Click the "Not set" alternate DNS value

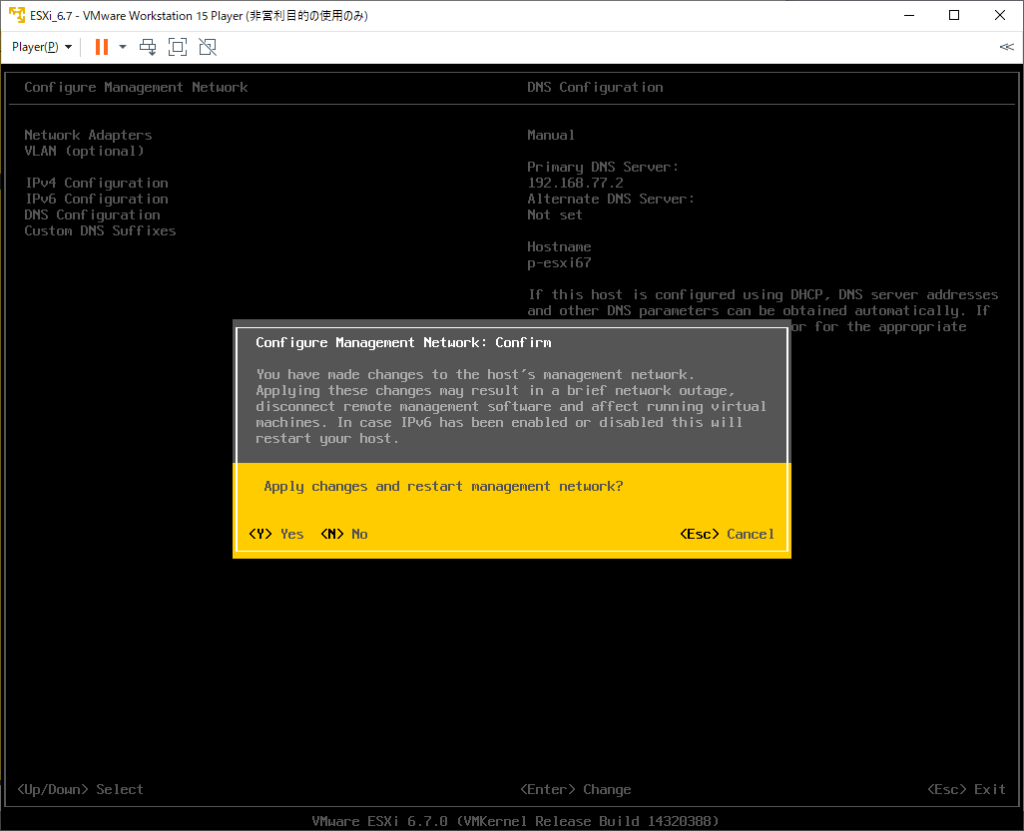[x=554, y=215]
